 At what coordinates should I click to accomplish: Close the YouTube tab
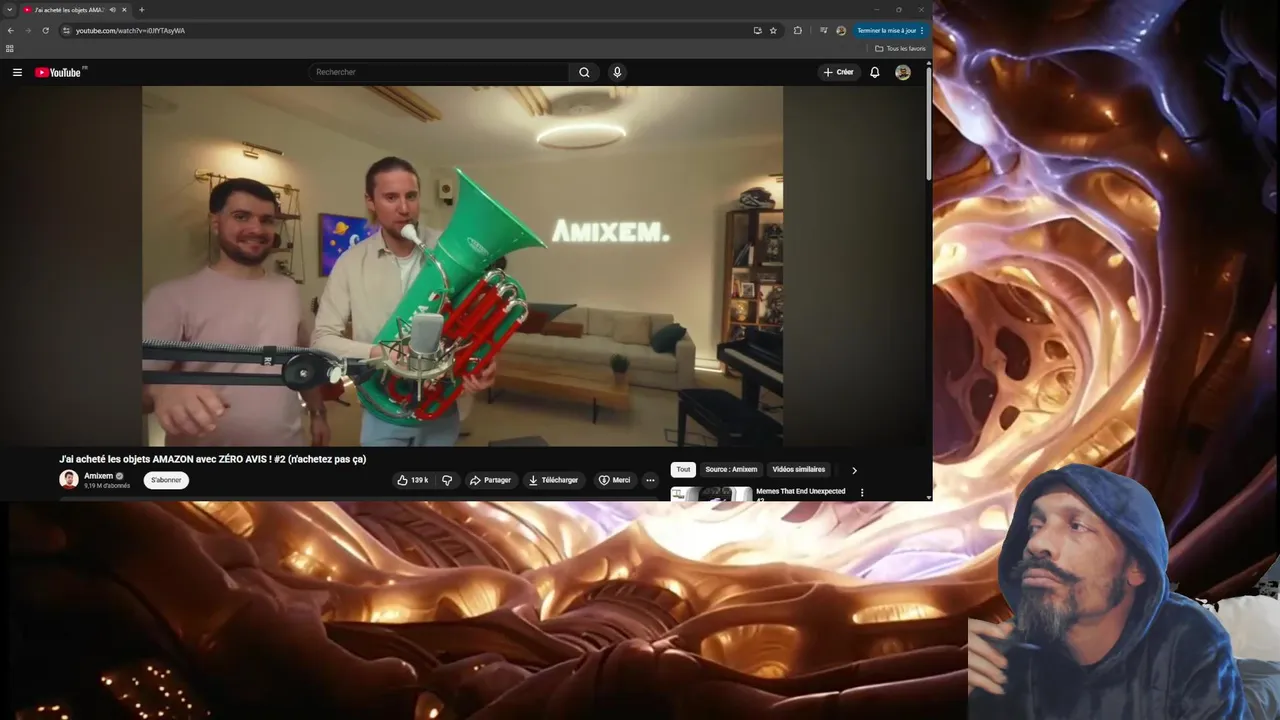124,10
